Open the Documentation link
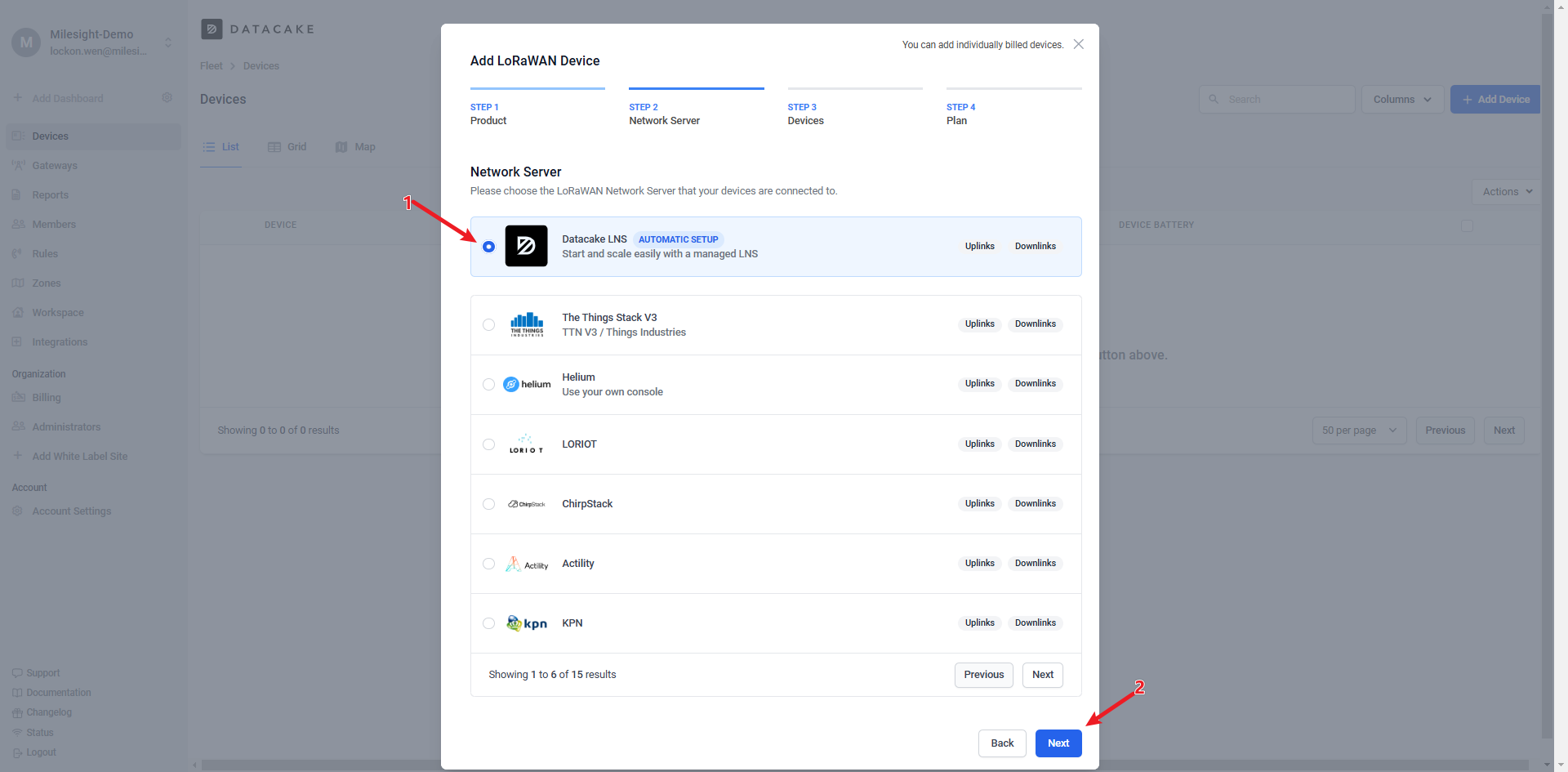The height and width of the screenshot is (772, 1568). (x=51, y=693)
